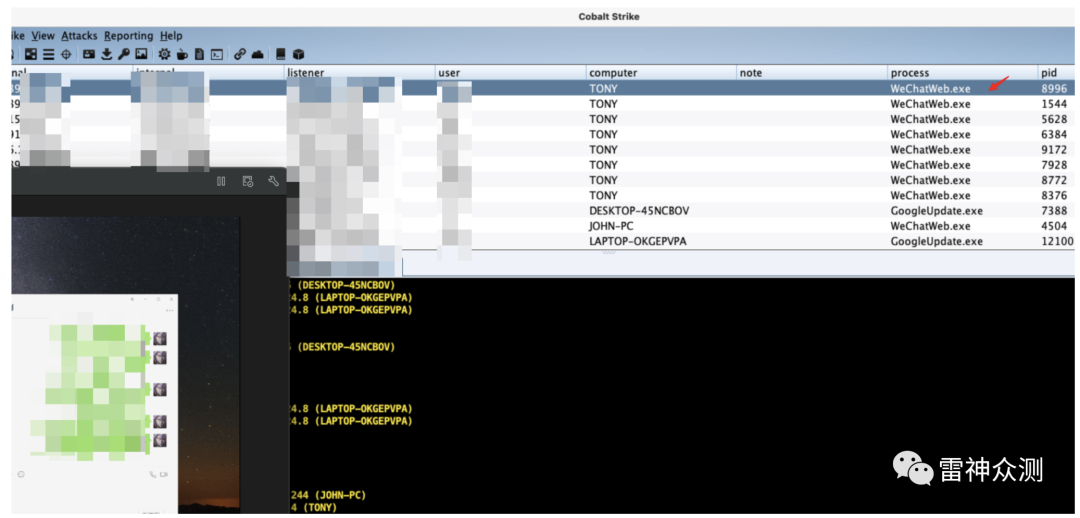The height and width of the screenshot is (518, 1080).
Task: Click the phone call icon in WeChat window
Action: click(x=152, y=475)
